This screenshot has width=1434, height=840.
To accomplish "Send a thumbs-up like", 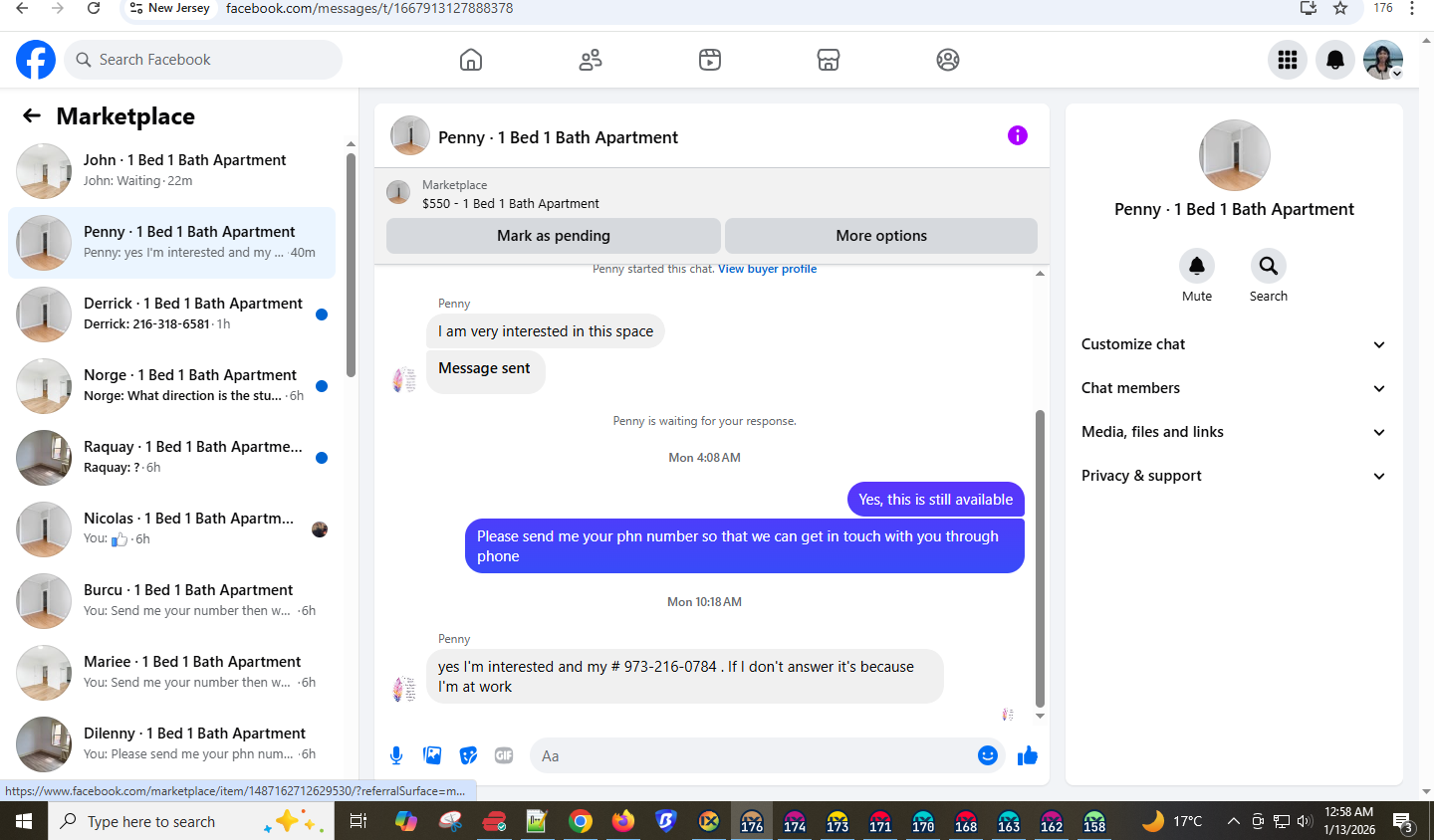I will click(x=1028, y=755).
